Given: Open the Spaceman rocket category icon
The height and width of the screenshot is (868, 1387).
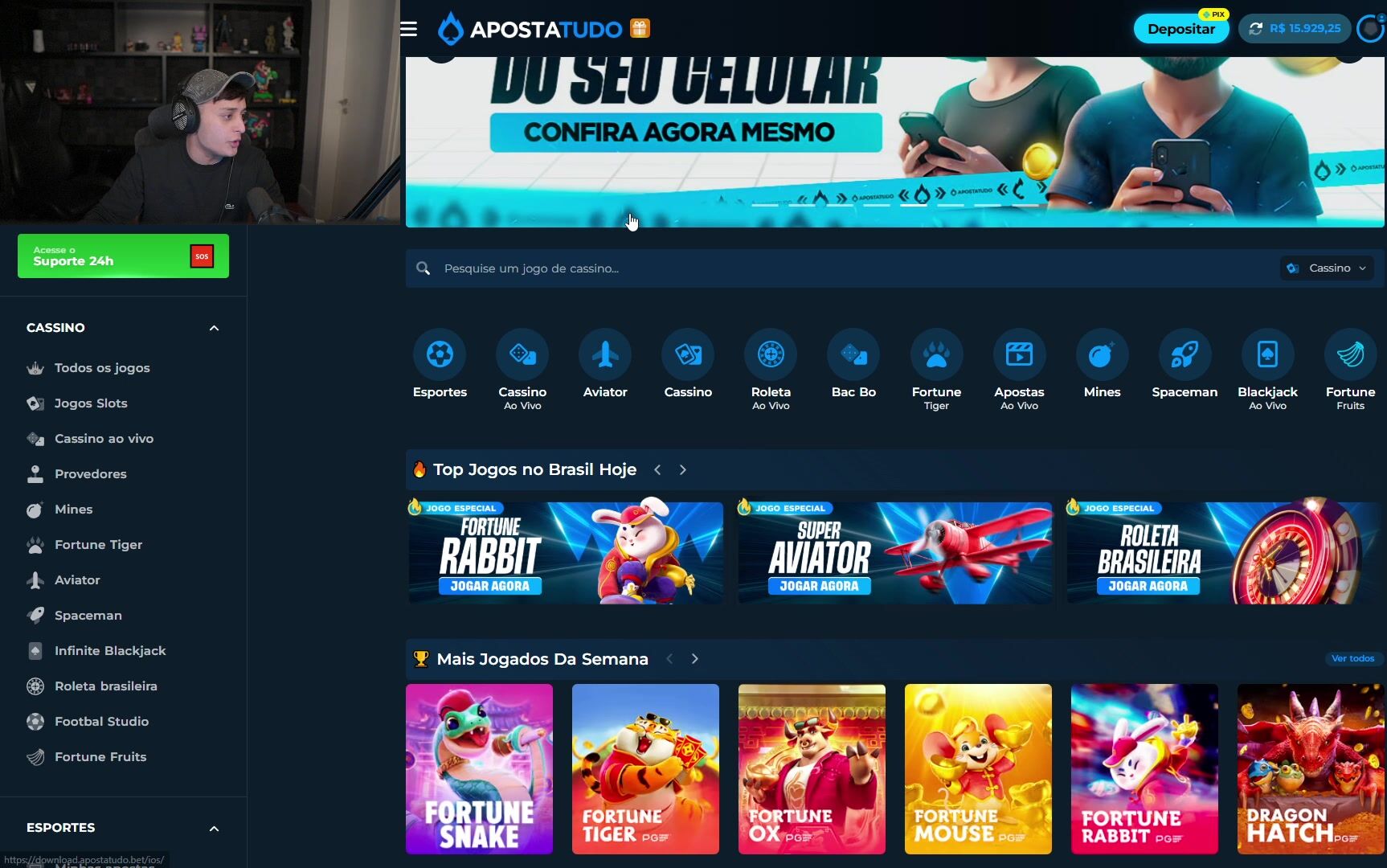Looking at the screenshot, I should [1184, 354].
